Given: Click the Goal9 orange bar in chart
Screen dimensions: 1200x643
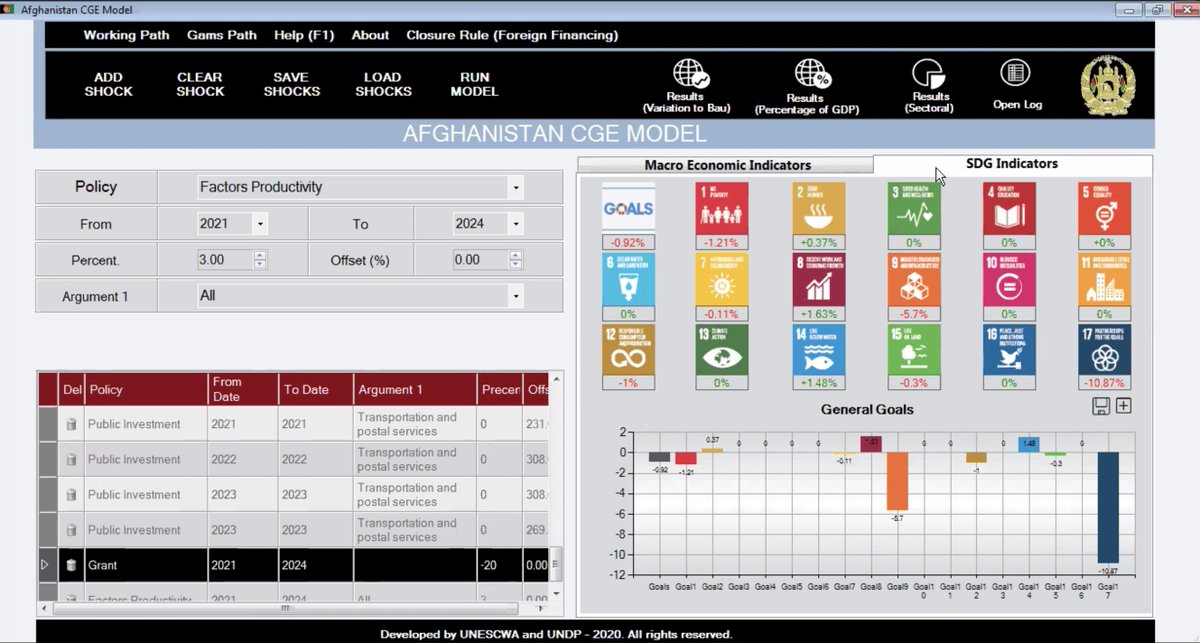Looking at the screenshot, I should pos(897,481).
